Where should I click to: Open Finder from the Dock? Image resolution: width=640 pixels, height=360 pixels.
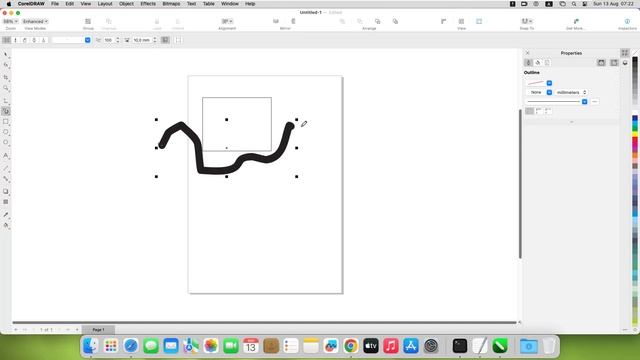(x=91, y=346)
